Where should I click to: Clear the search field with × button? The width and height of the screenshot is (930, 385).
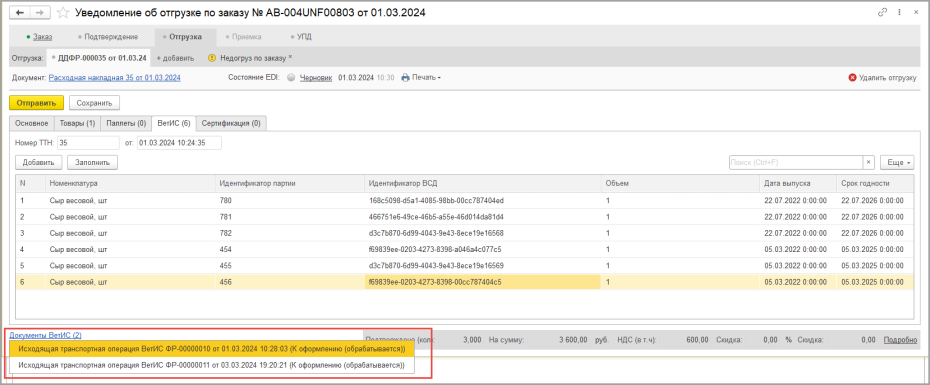pyautogui.click(x=869, y=162)
